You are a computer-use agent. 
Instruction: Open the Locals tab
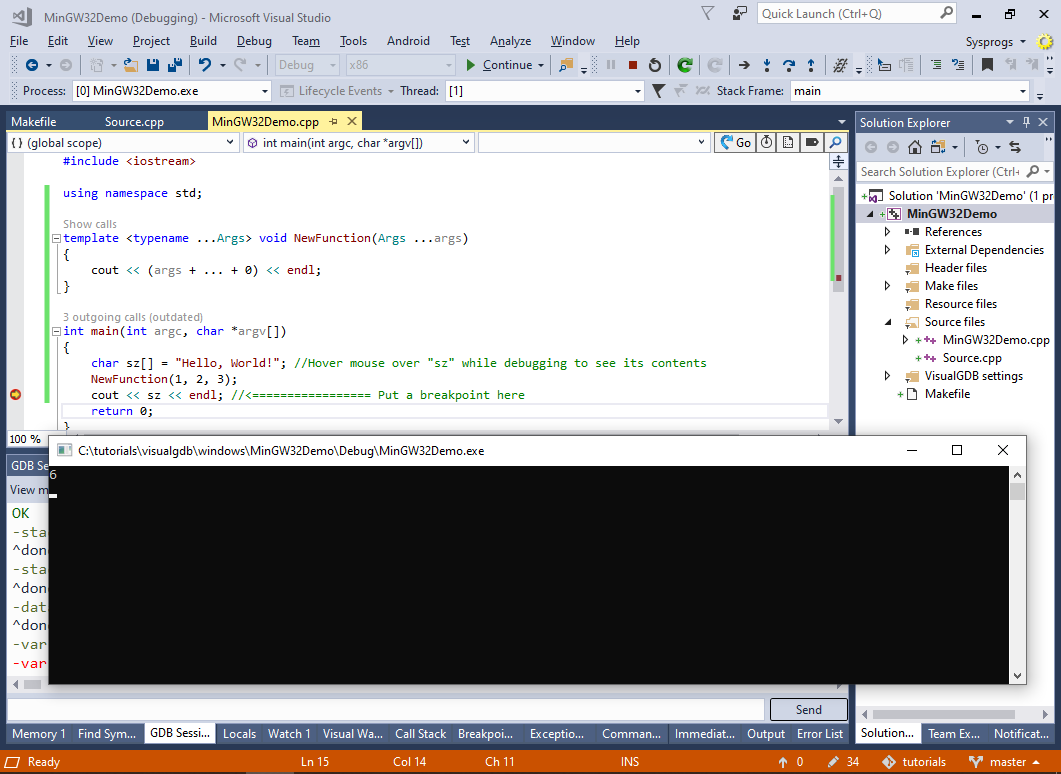pyautogui.click(x=240, y=733)
